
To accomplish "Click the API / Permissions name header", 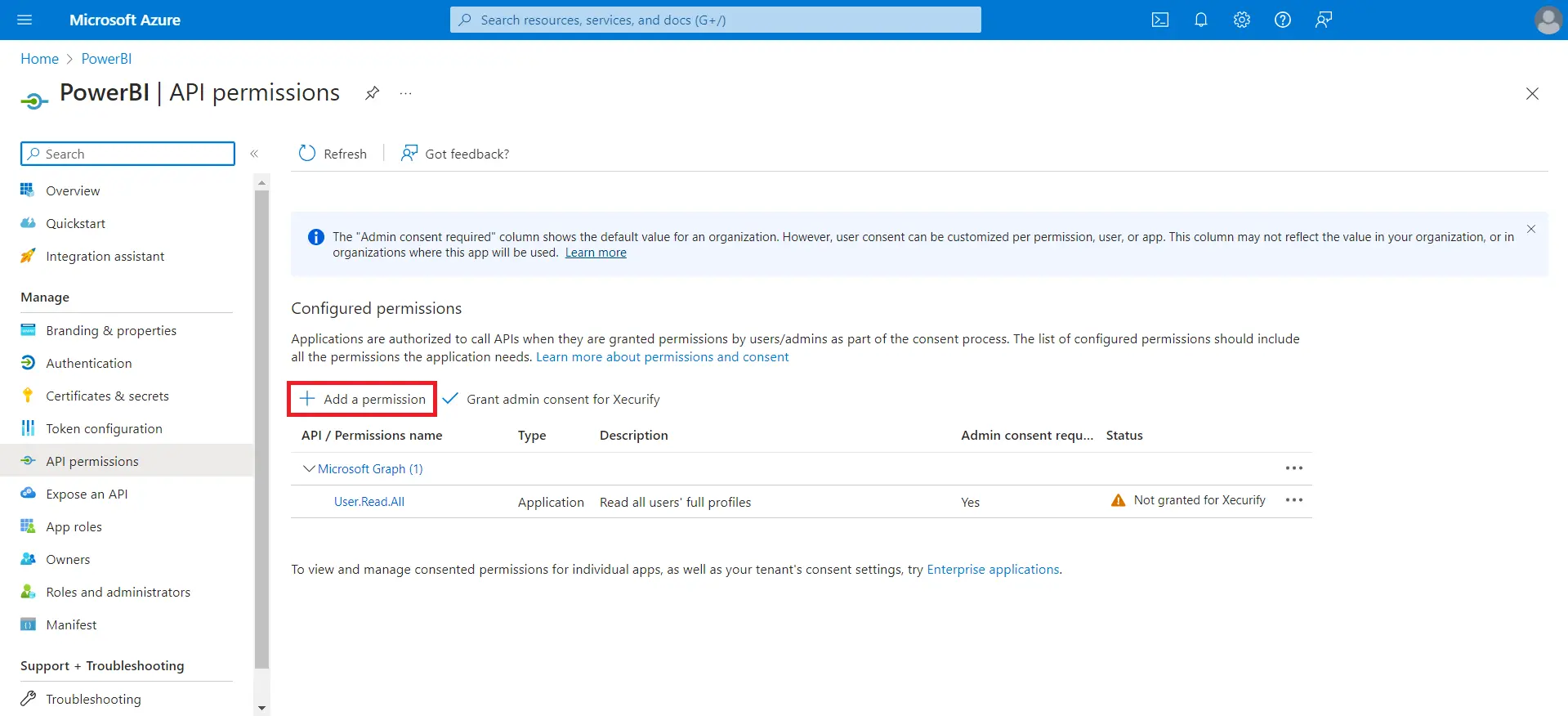I will [x=372, y=436].
